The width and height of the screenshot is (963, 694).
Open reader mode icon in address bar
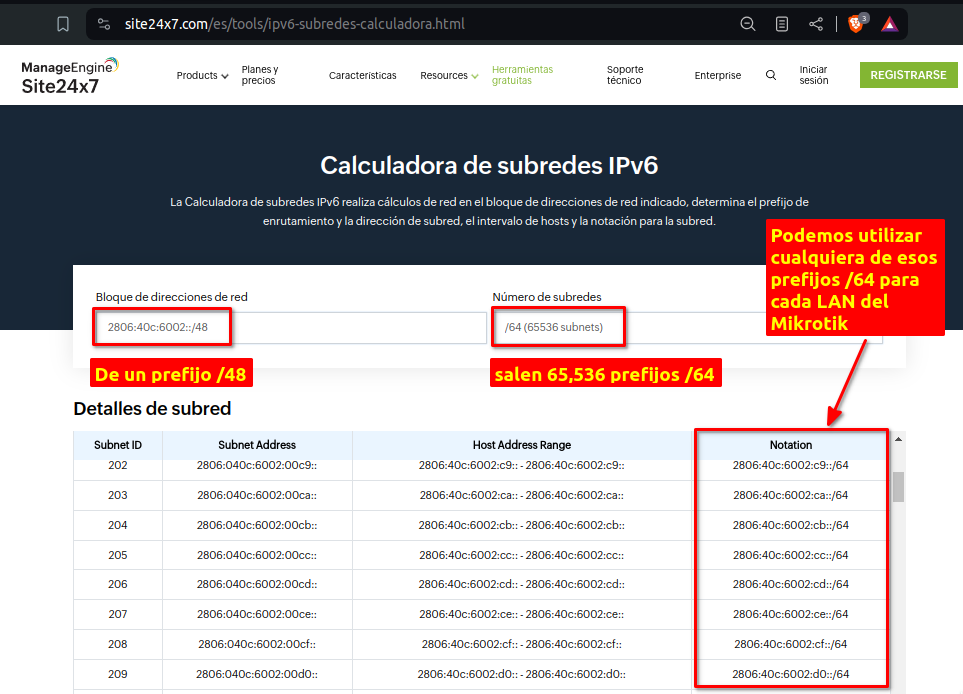pyautogui.click(x=782, y=23)
